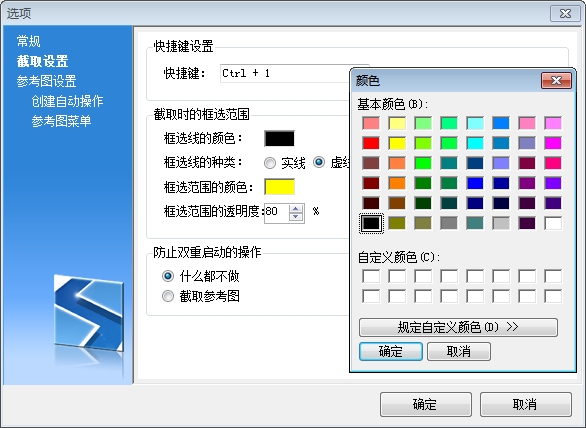Select the first custom color slot
The height and width of the screenshot is (428, 586).
click(371, 277)
